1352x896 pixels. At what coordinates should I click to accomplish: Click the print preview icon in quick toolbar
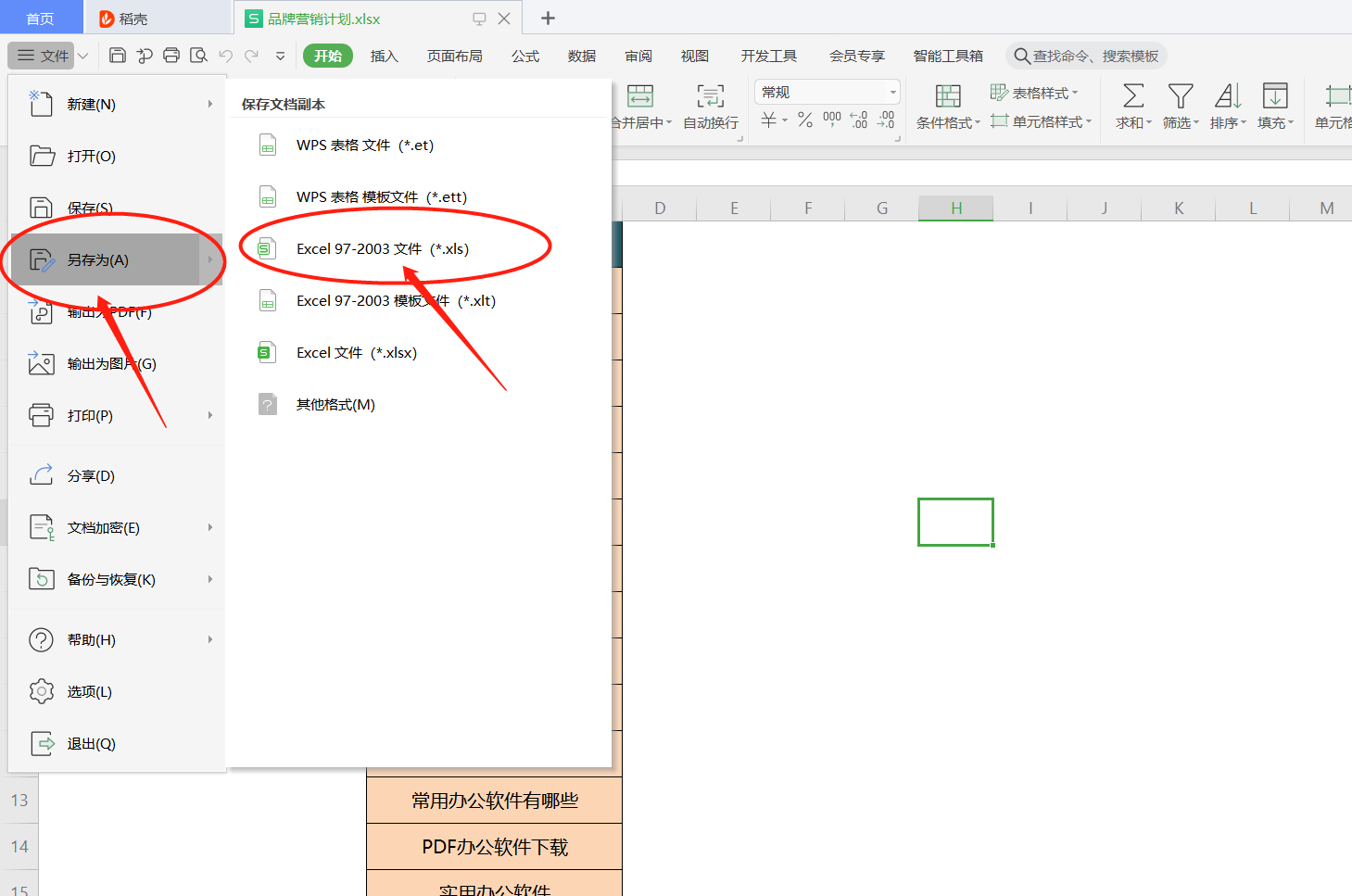(x=198, y=56)
